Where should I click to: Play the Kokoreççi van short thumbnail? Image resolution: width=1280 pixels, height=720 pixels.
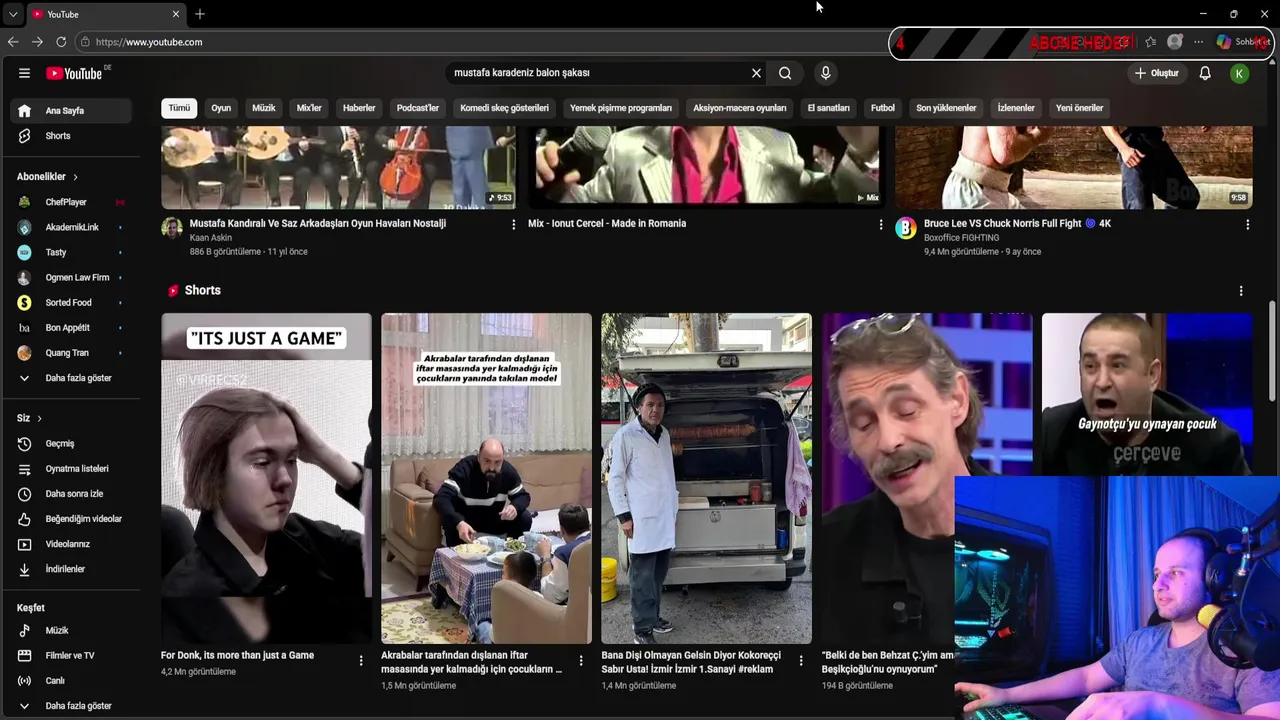click(x=706, y=478)
